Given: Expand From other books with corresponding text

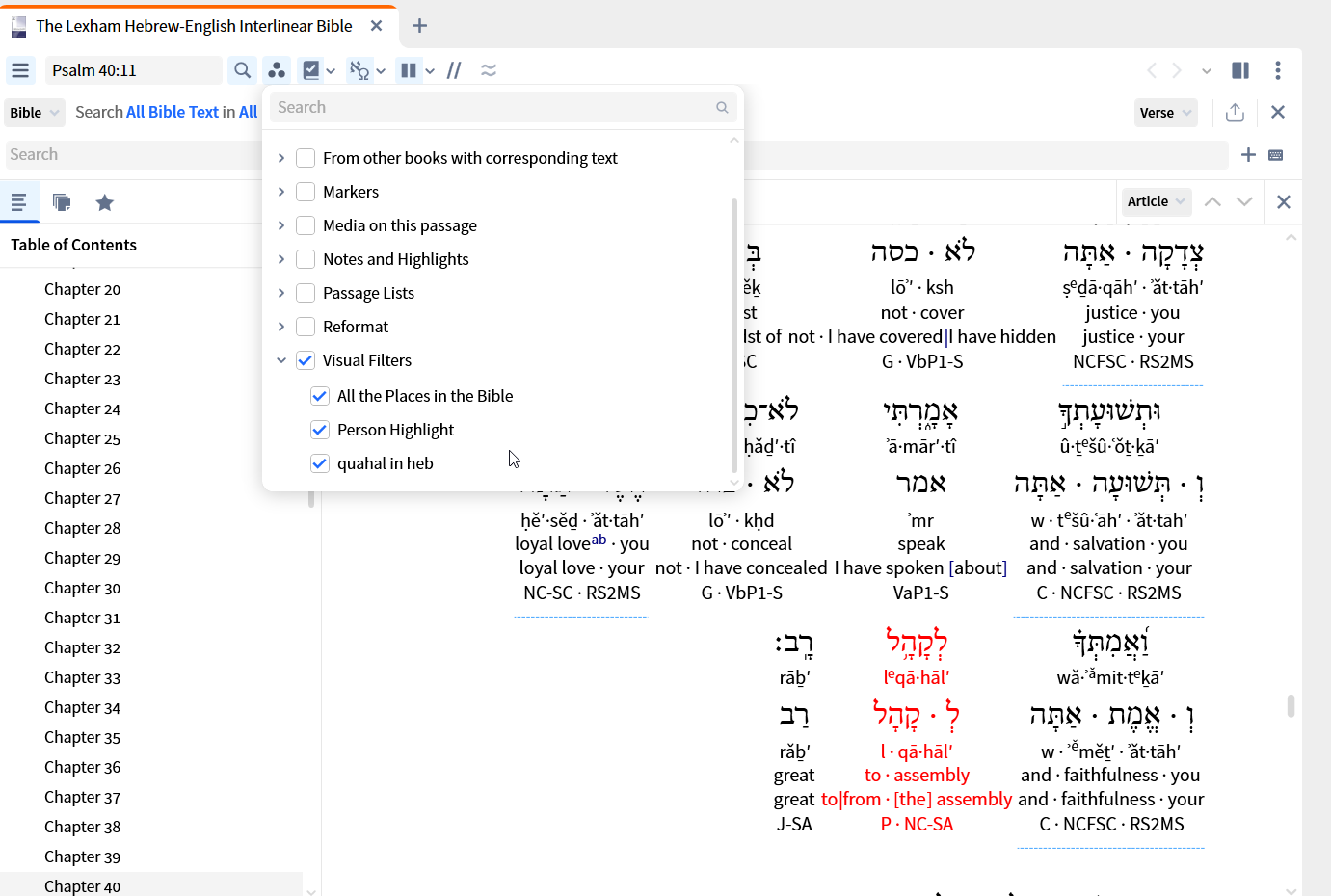Looking at the screenshot, I should (x=281, y=158).
